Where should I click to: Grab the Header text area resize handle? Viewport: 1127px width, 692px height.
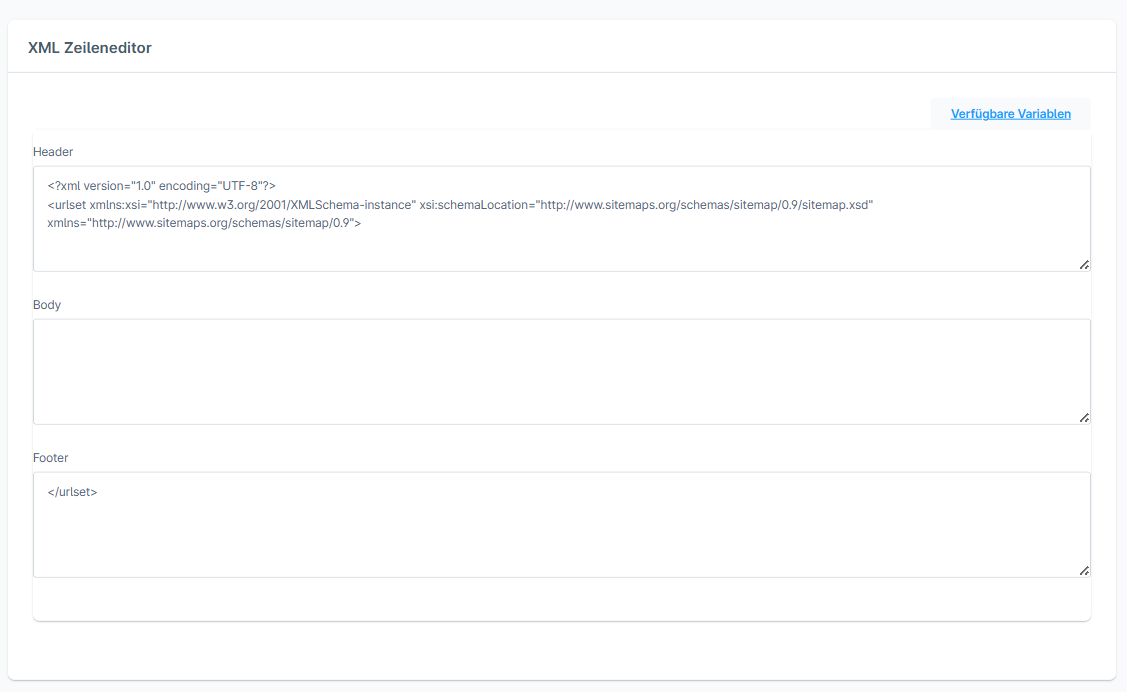[x=1084, y=265]
